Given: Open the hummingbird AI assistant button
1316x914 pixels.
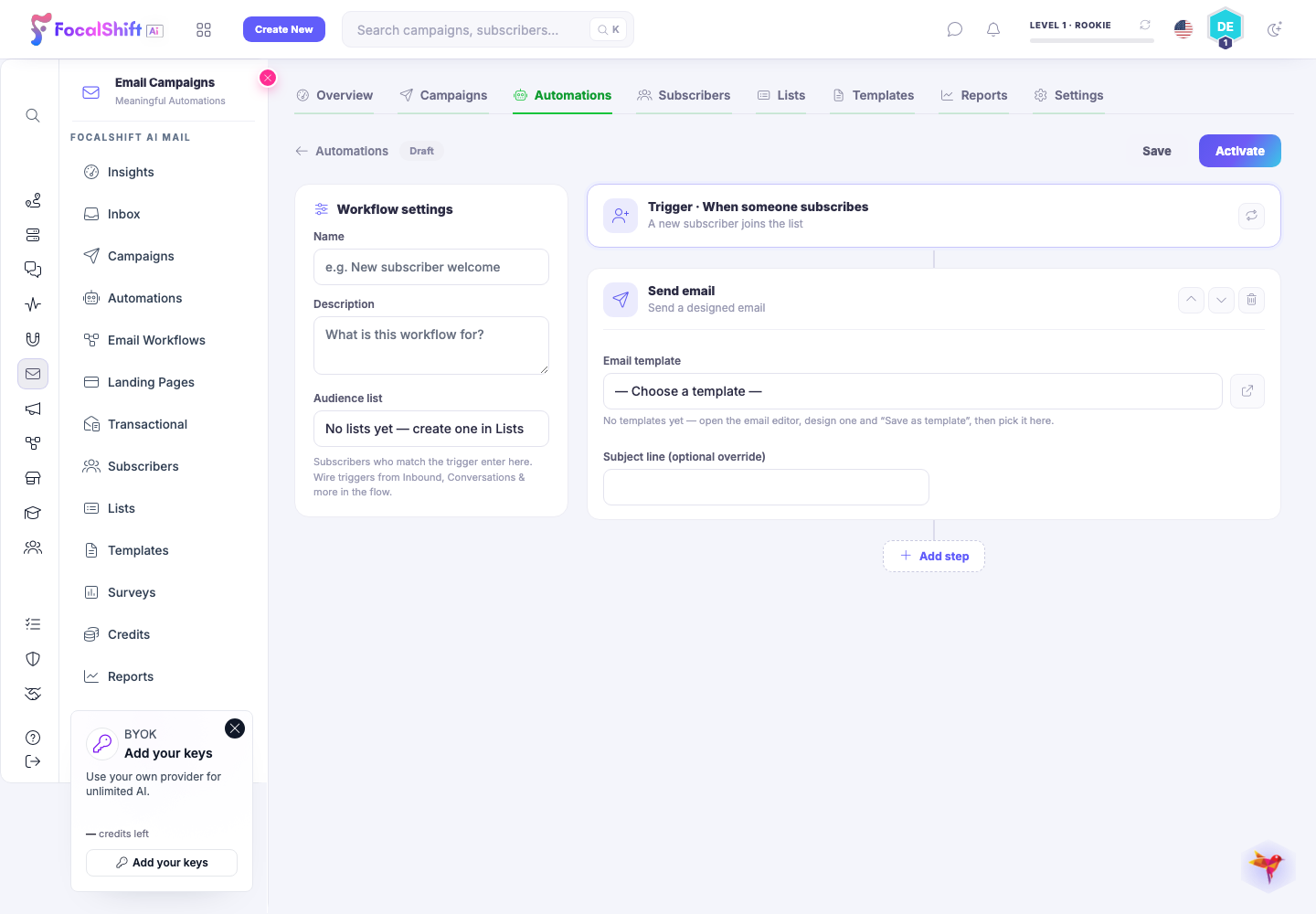Looking at the screenshot, I should (1268, 866).
